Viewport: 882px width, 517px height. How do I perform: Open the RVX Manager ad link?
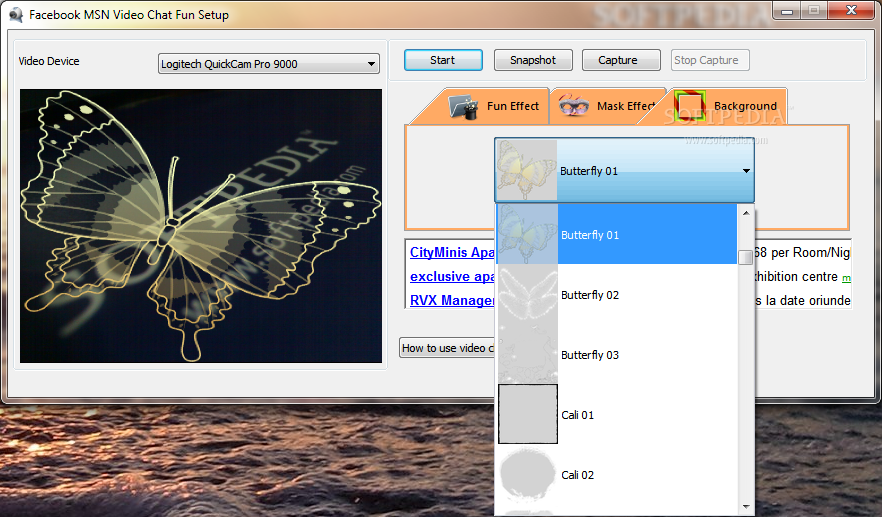point(452,300)
